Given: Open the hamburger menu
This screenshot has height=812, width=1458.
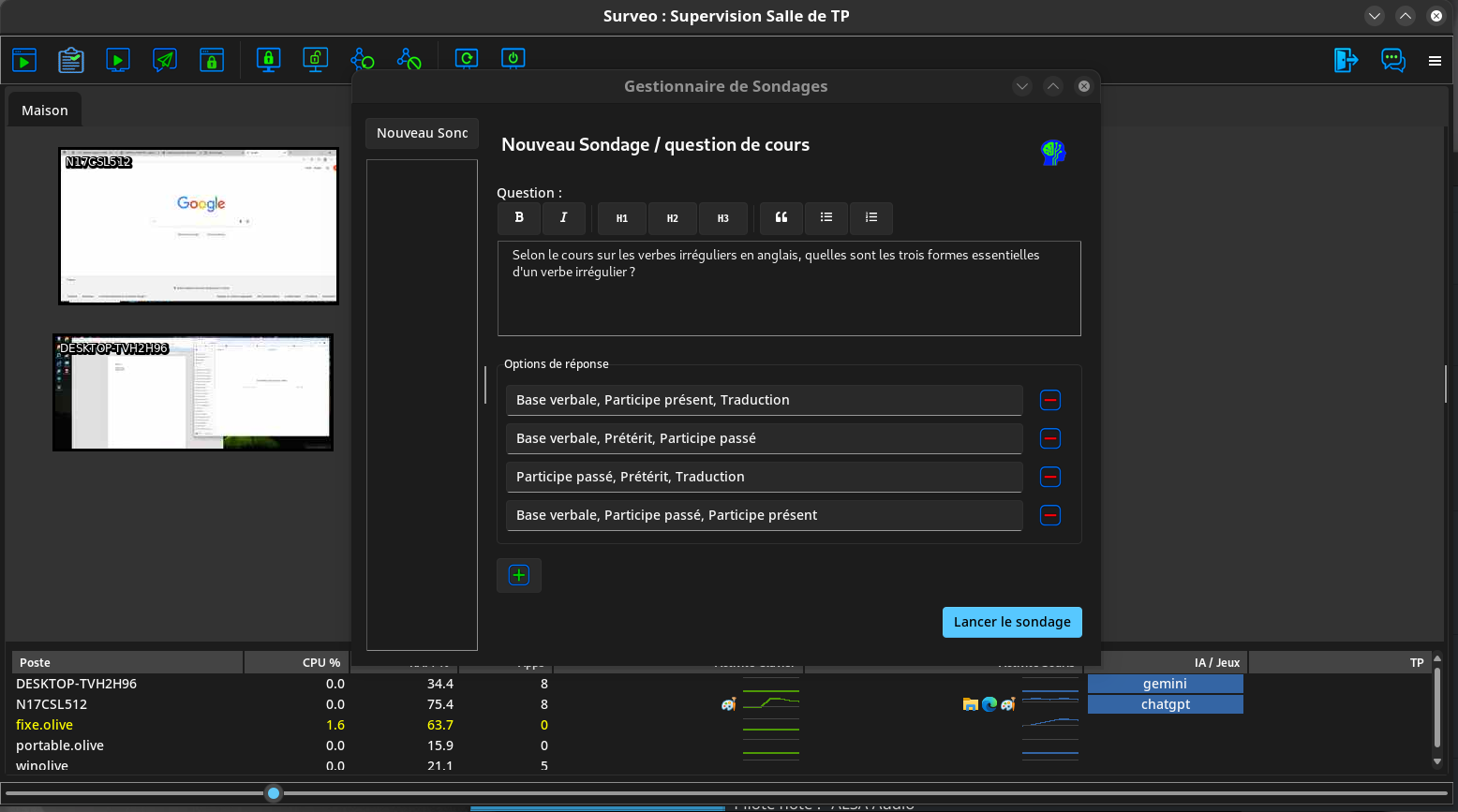Looking at the screenshot, I should pyautogui.click(x=1435, y=60).
